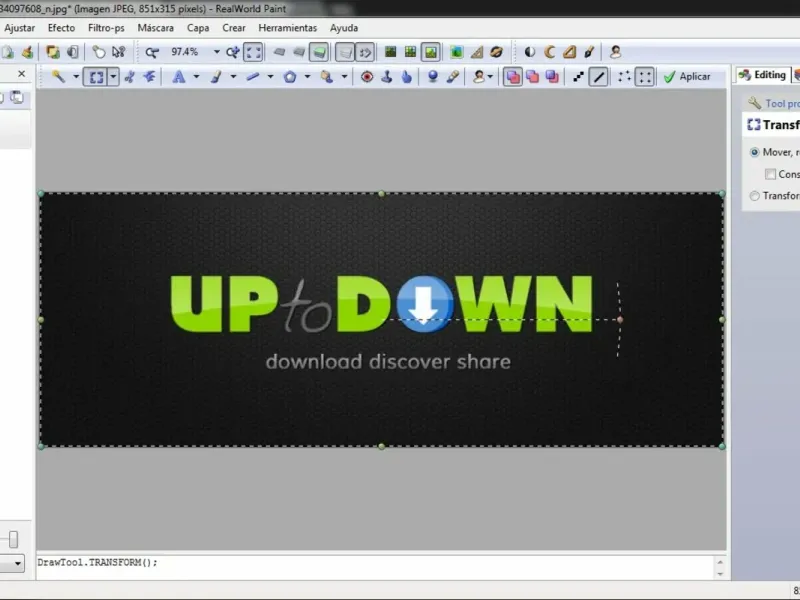Screen dimensions: 800x600
Task: Click the orange crescent icon
Action: pyautogui.click(x=549, y=52)
